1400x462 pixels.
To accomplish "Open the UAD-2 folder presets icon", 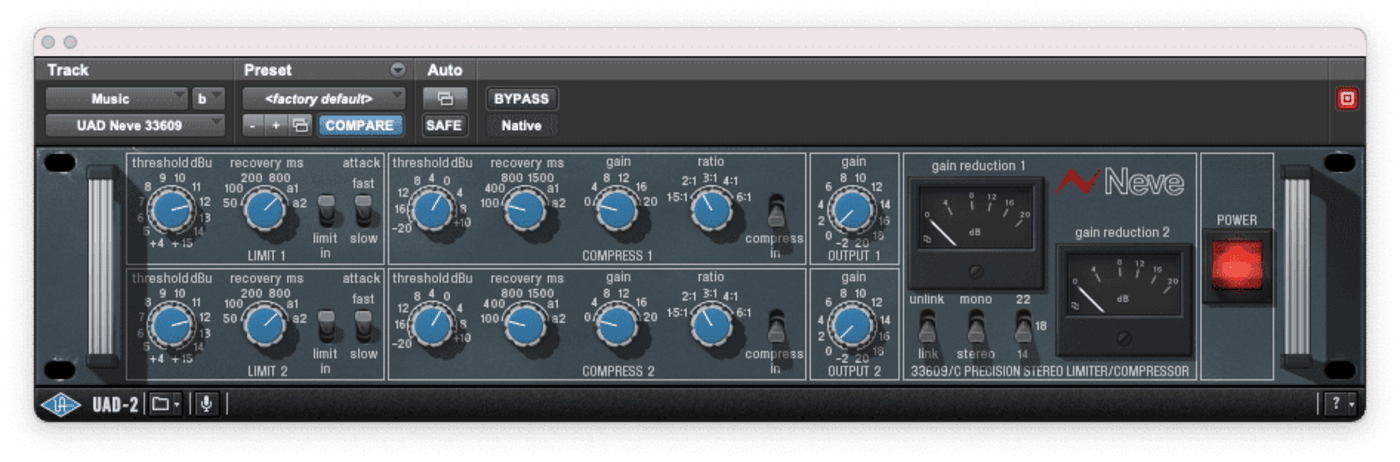I will click(x=165, y=404).
